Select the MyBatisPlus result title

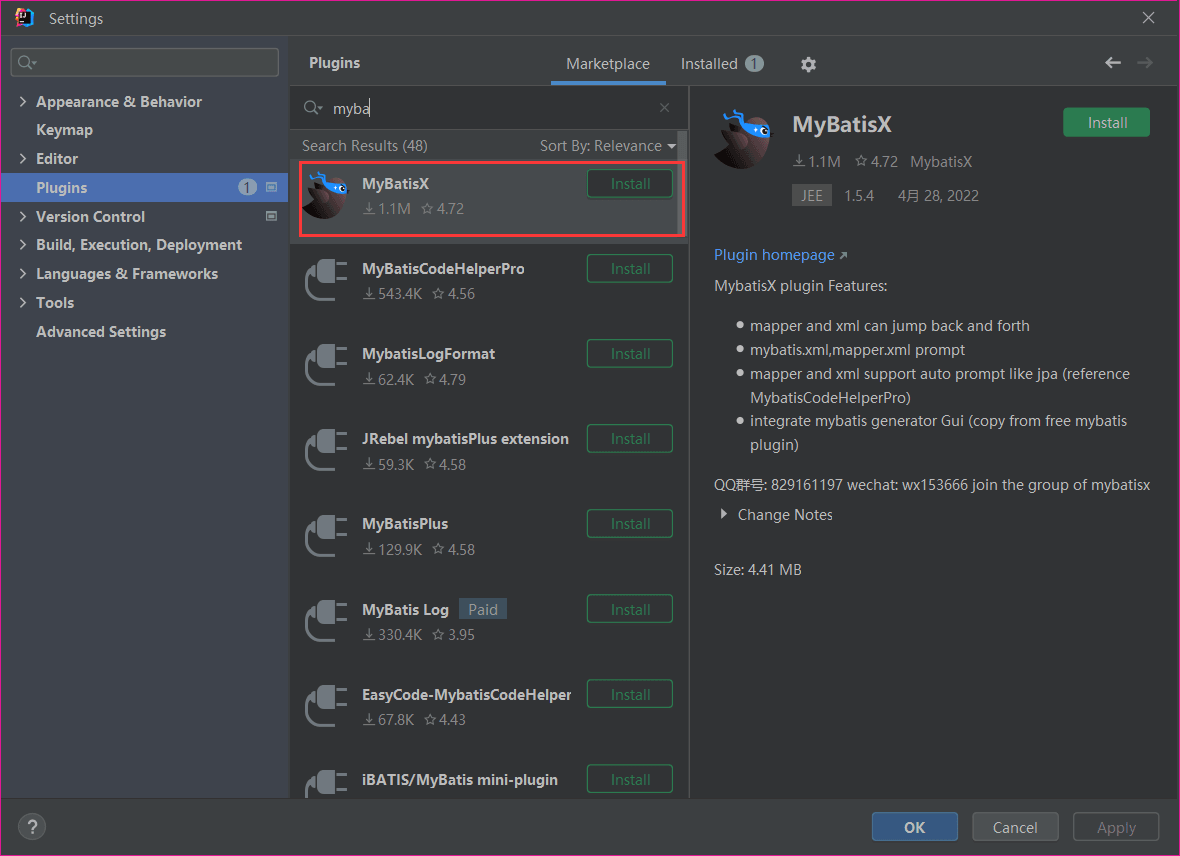coord(405,524)
